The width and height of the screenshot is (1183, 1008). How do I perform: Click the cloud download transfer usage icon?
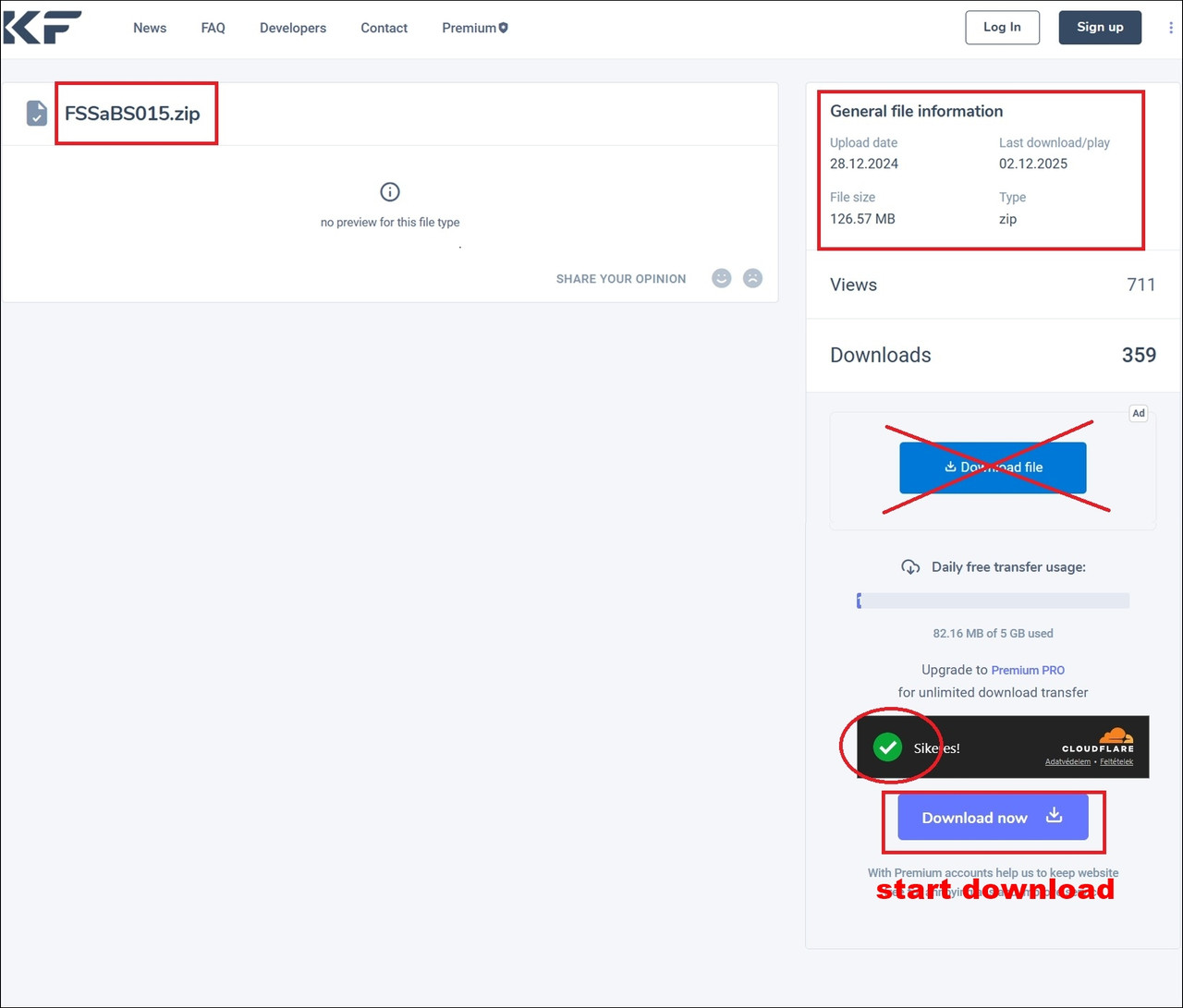pyautogui.click(x=910, y=566)
